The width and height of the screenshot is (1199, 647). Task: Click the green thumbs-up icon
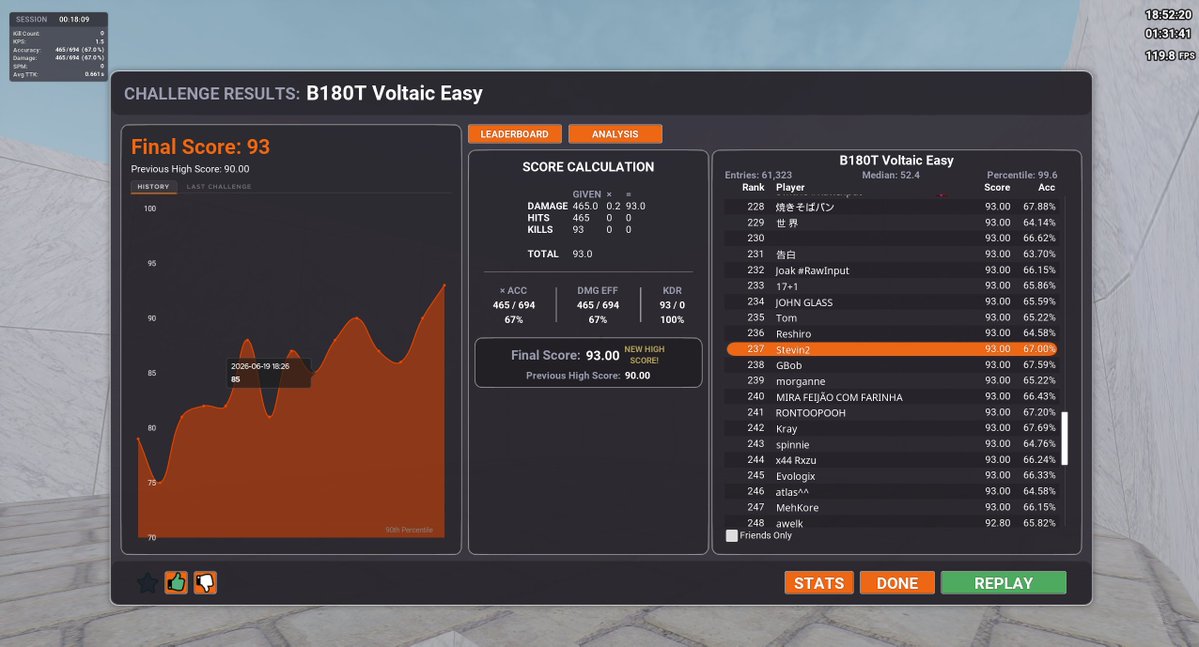(x=176, y=583)
